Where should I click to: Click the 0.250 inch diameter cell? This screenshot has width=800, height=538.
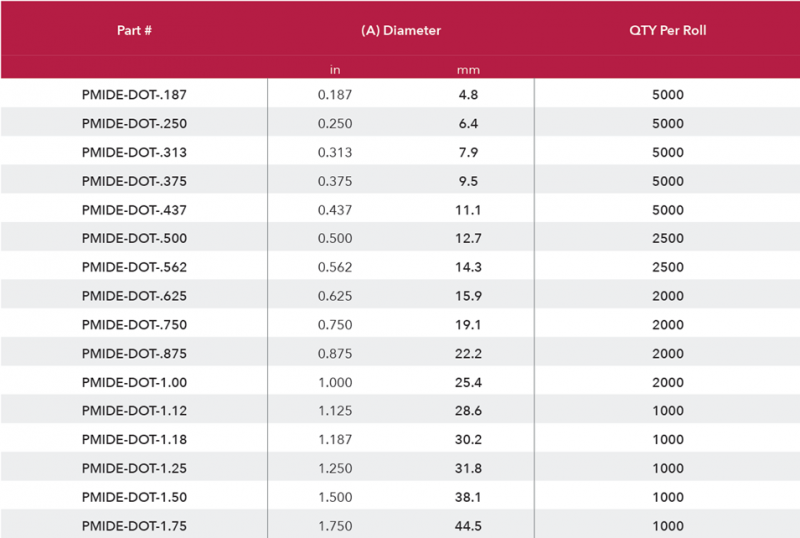pyautogui.click(x=335, y=124)
